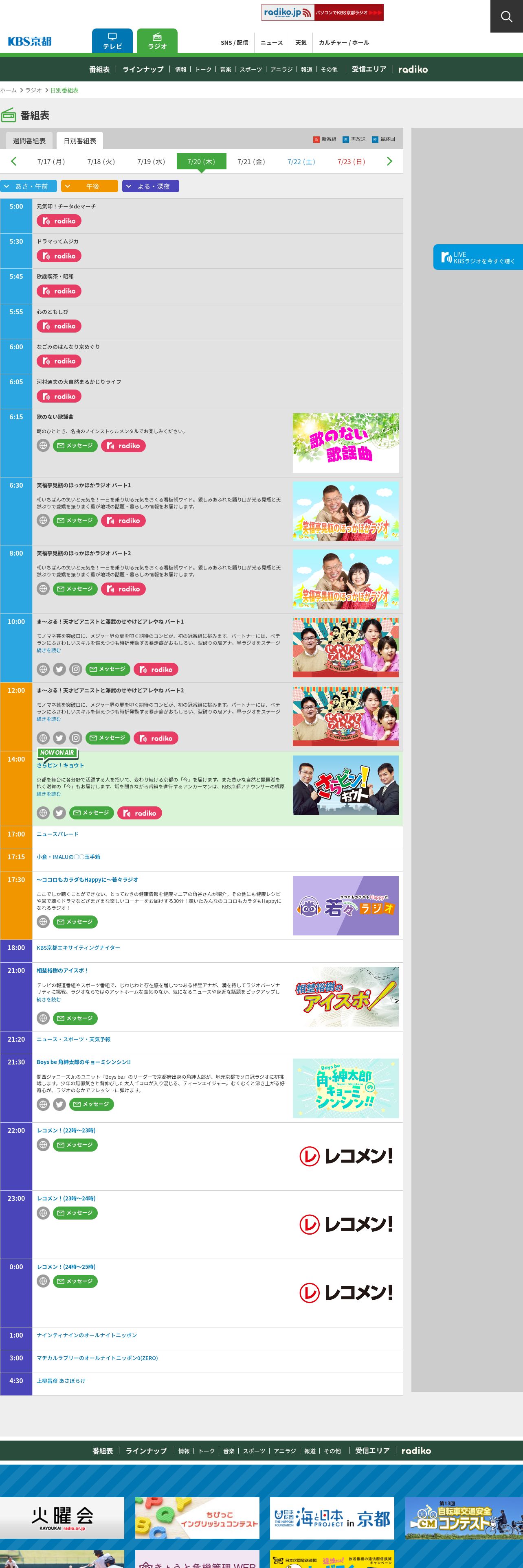Open radiko for ほっかほかラジオ パート2
Viewport: 523px width, 1568px height.
(123, 589)
